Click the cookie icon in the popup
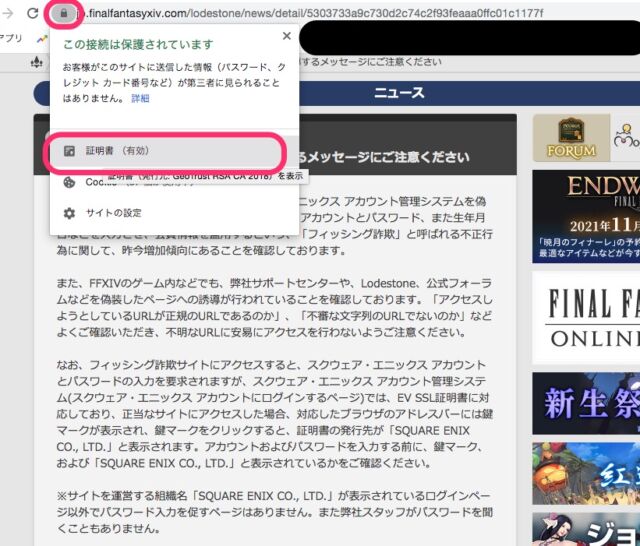This screenshot has height=546, width=640. pyautogui.click(x=69, y=182)
